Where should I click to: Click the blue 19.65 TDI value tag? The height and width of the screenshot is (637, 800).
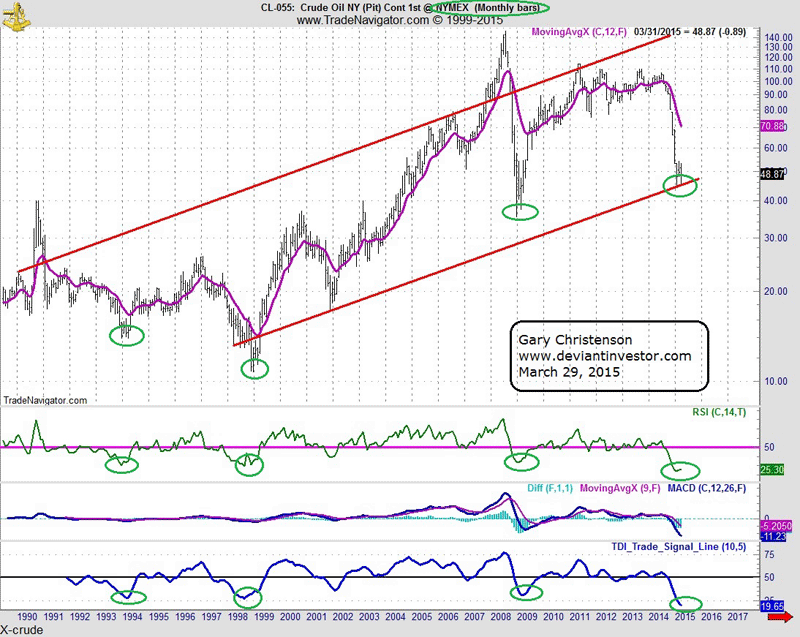pyautogui.click(x=771, y=605)
